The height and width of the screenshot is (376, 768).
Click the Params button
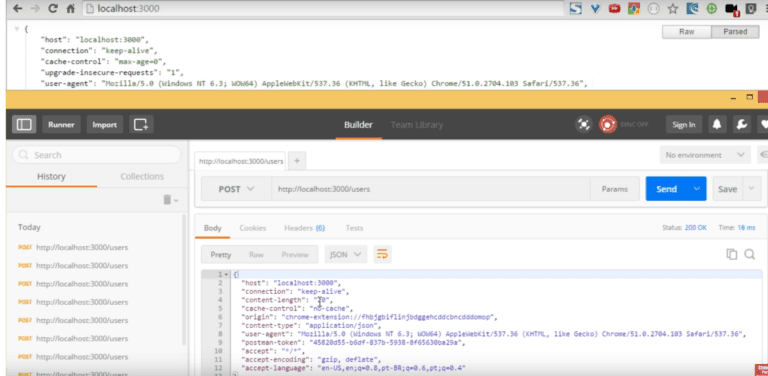(x=615, y=189)
